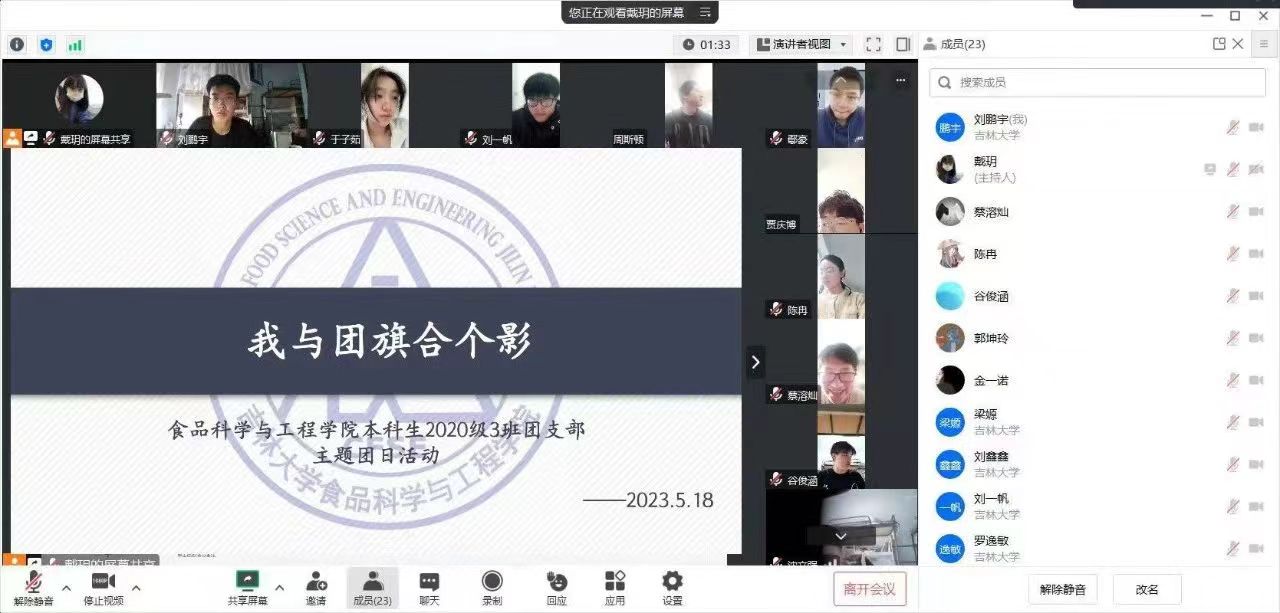Open the Chat (聊天) panel
The width and height of the screenshot is (1280, 613).
coord(429,582)
